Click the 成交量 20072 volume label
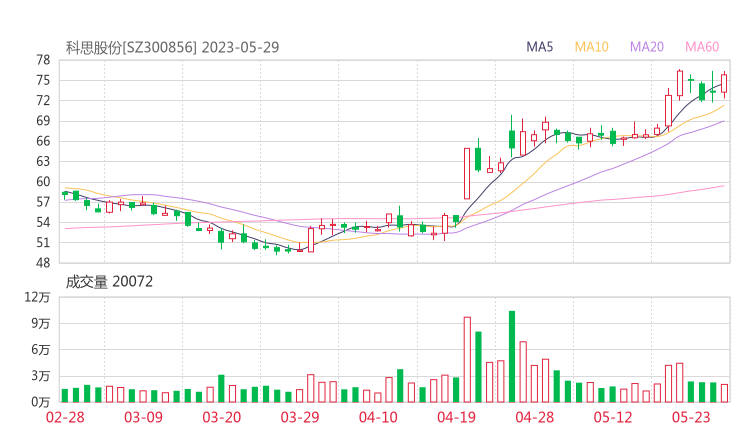This screenshot has height=440, width=740. (x=109, y=282)
